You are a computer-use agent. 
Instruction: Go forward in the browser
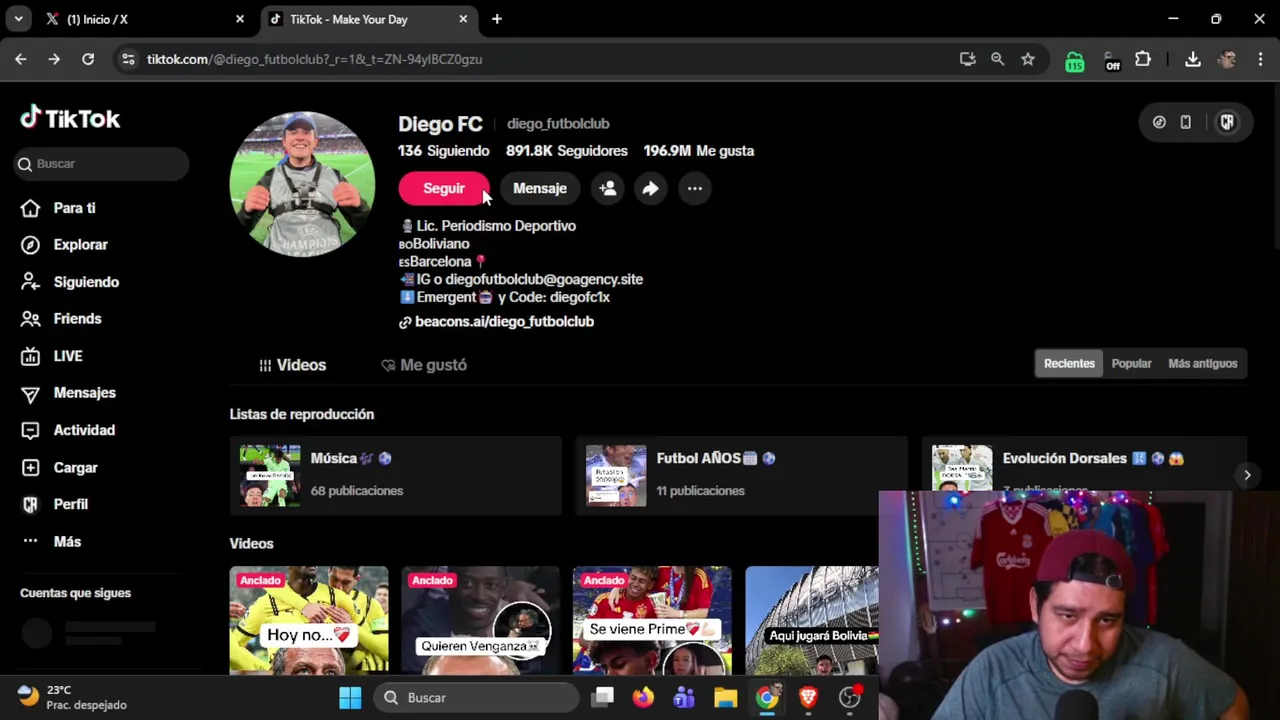tap(54, 59)
